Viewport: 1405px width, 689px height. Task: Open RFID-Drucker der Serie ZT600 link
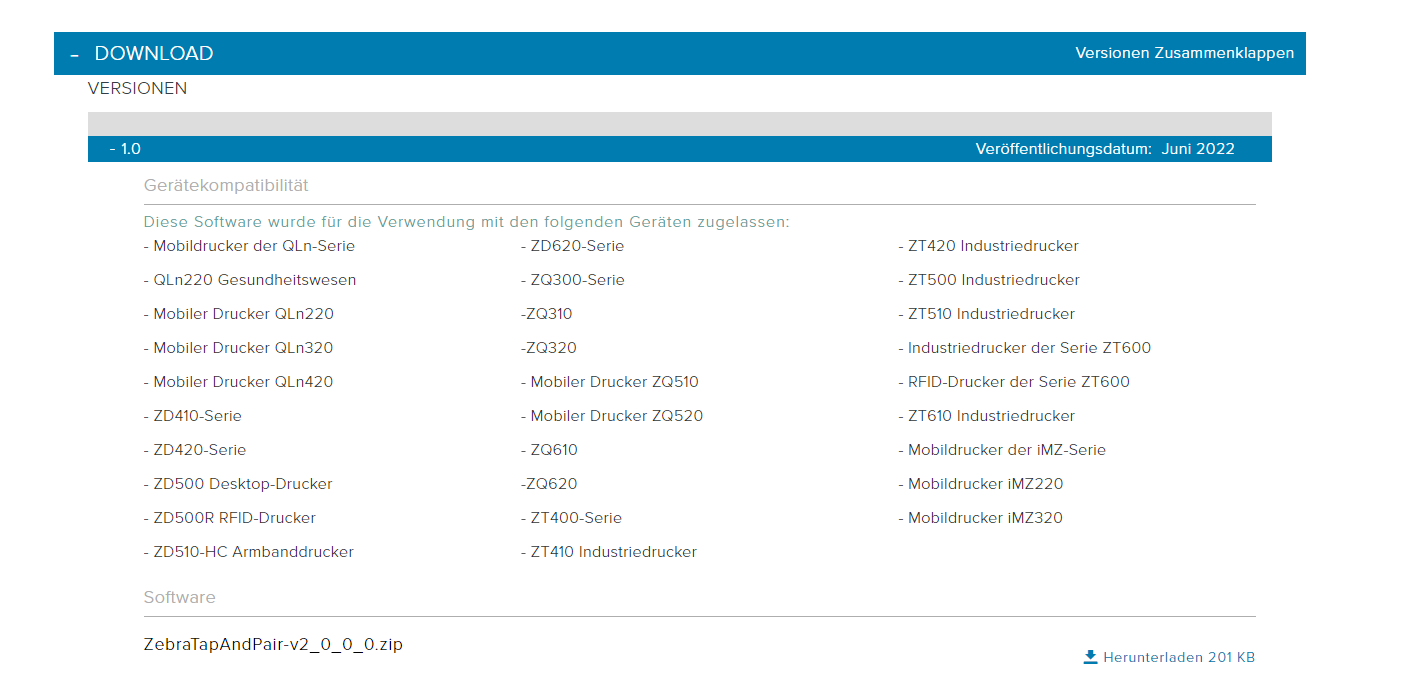(x=1014, y=382)
